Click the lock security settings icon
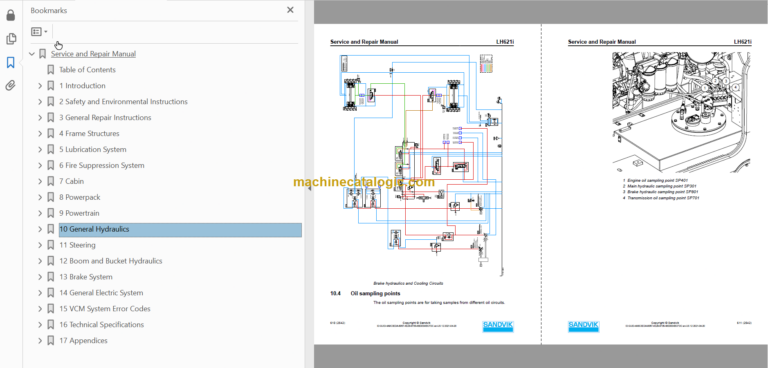 coord(11,15)
